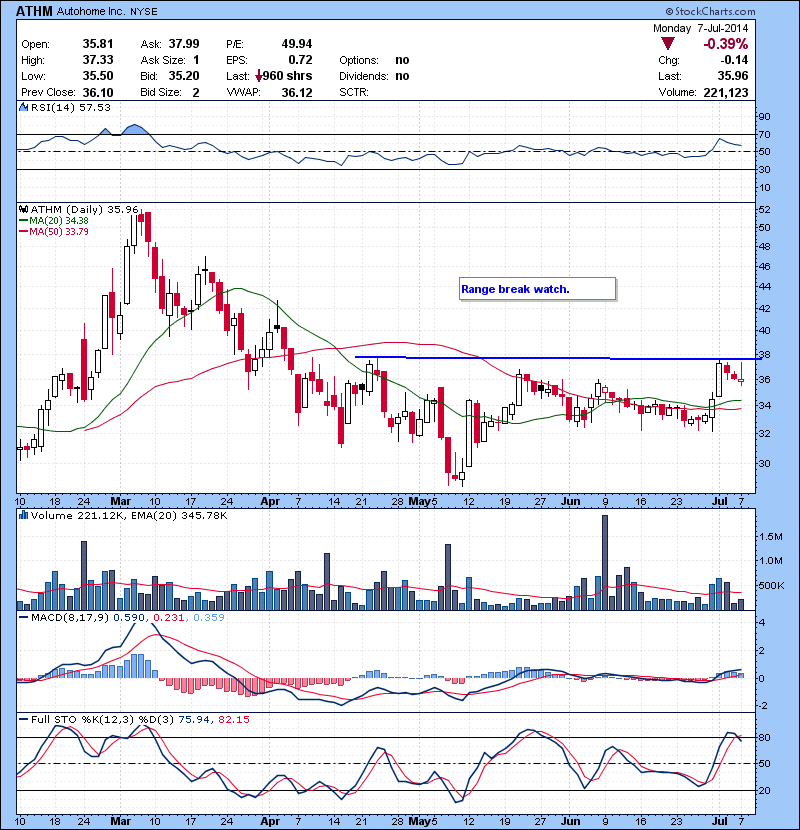800x830 pixels.
Task: Click the SCTR label in the header
Action: [354, 93]
